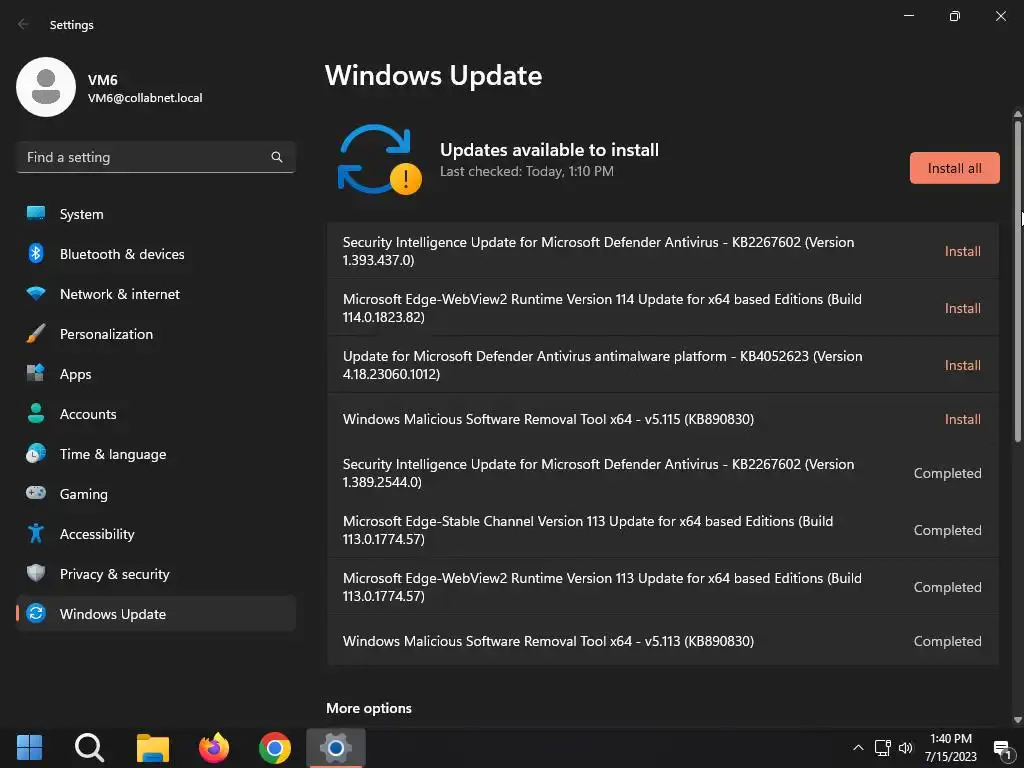Open Time & language settings

point(155,454)
